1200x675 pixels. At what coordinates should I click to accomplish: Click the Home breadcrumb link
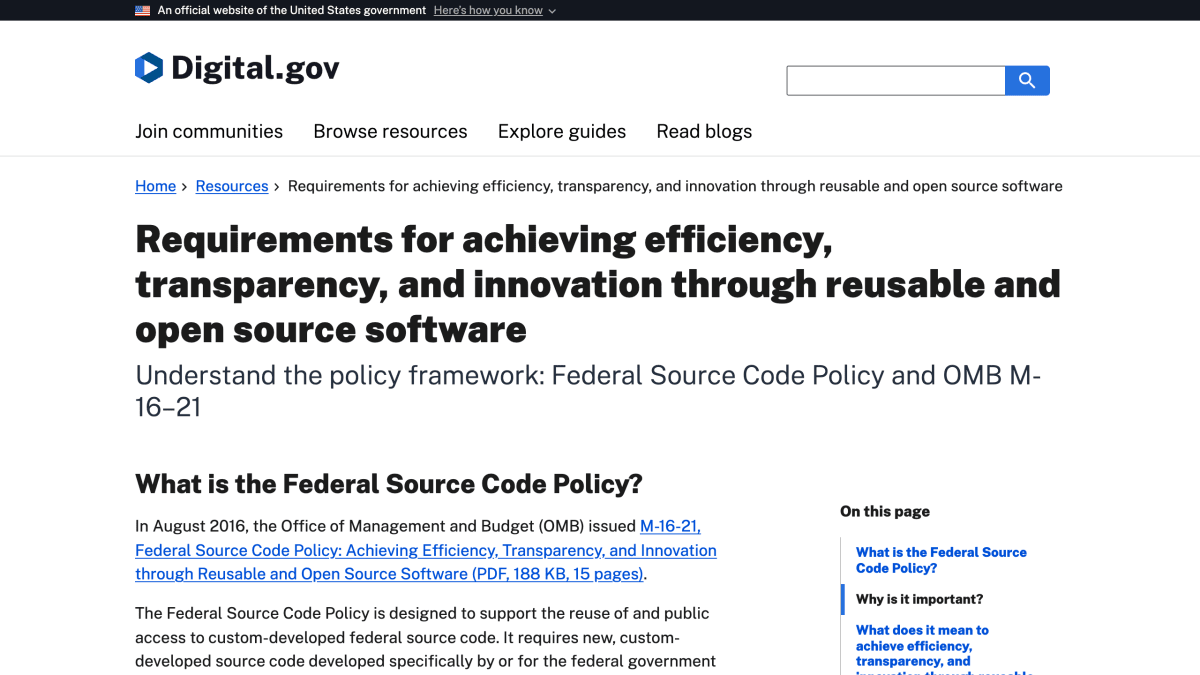[x=155, y=186]
